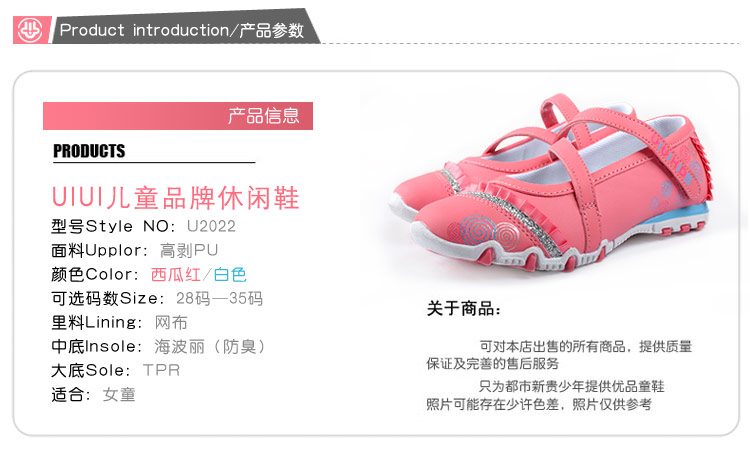The height and width of the screenshot is (456, 750).
Task: Click the pink UIUI logo icon
Action: 31,30
